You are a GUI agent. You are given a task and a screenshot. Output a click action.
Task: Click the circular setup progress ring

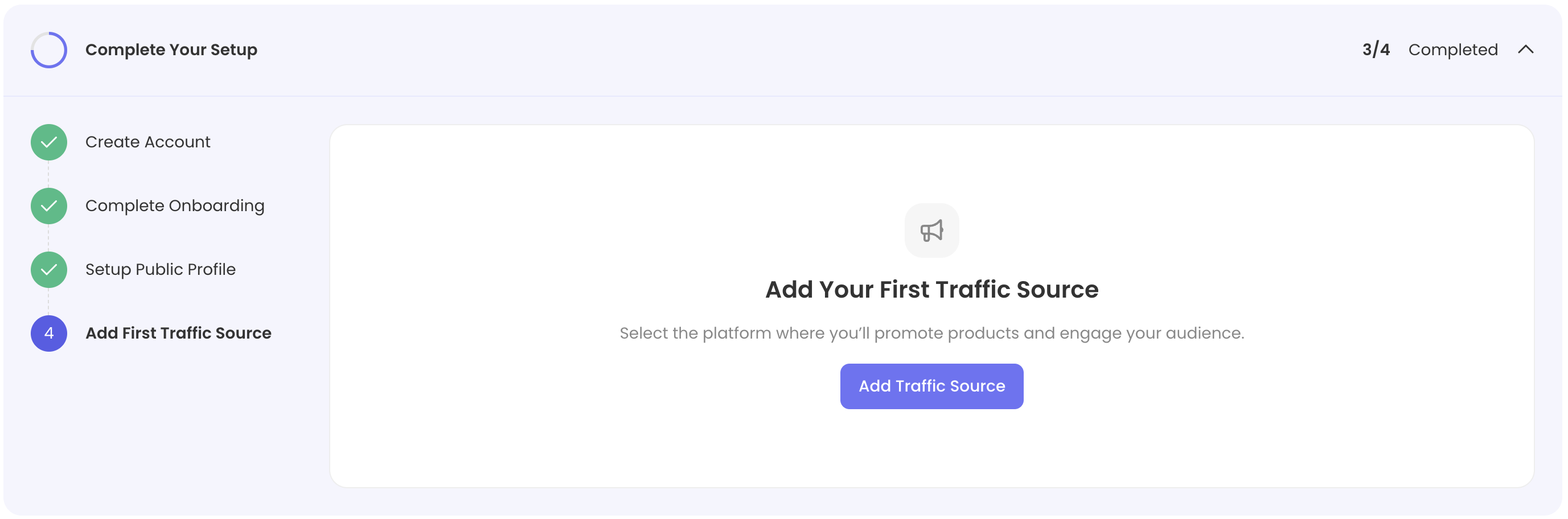click(49, 50)
